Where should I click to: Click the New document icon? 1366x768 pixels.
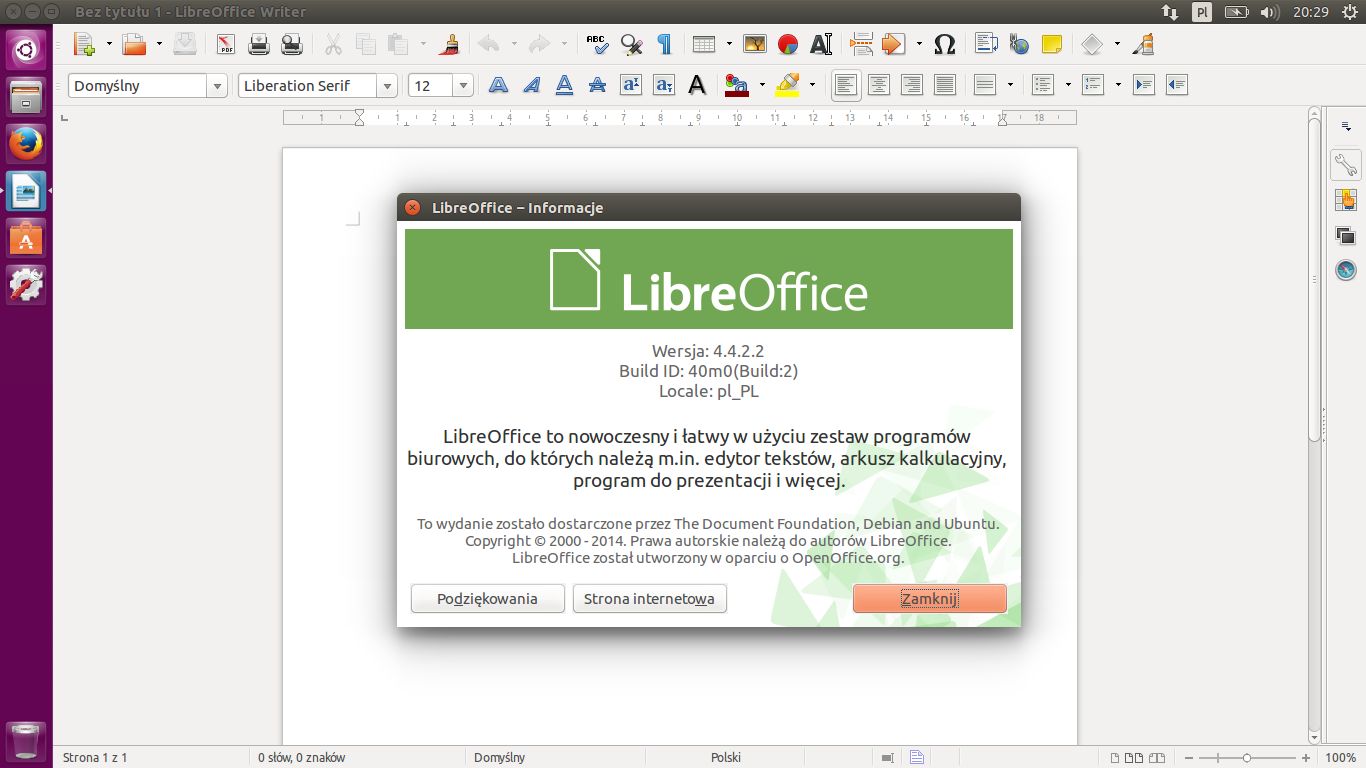point(84,44)
